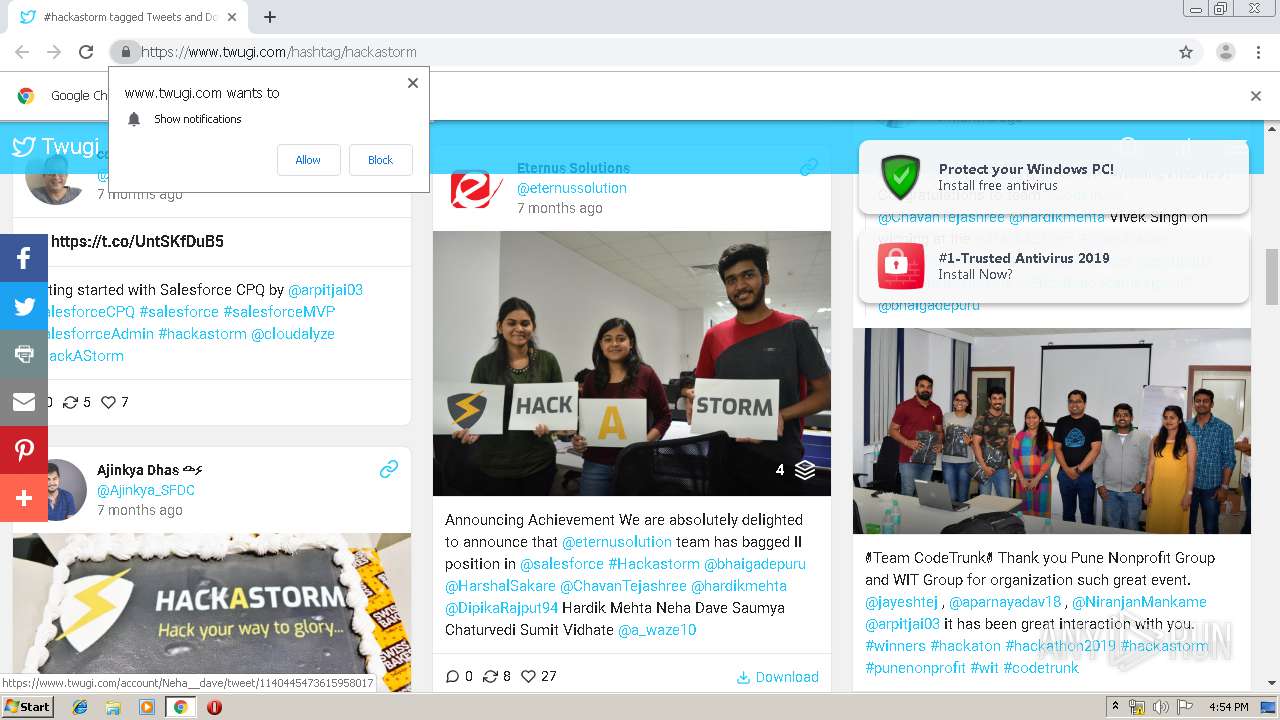Open Chrome profile avatar icon

(x=1225, y=52)
